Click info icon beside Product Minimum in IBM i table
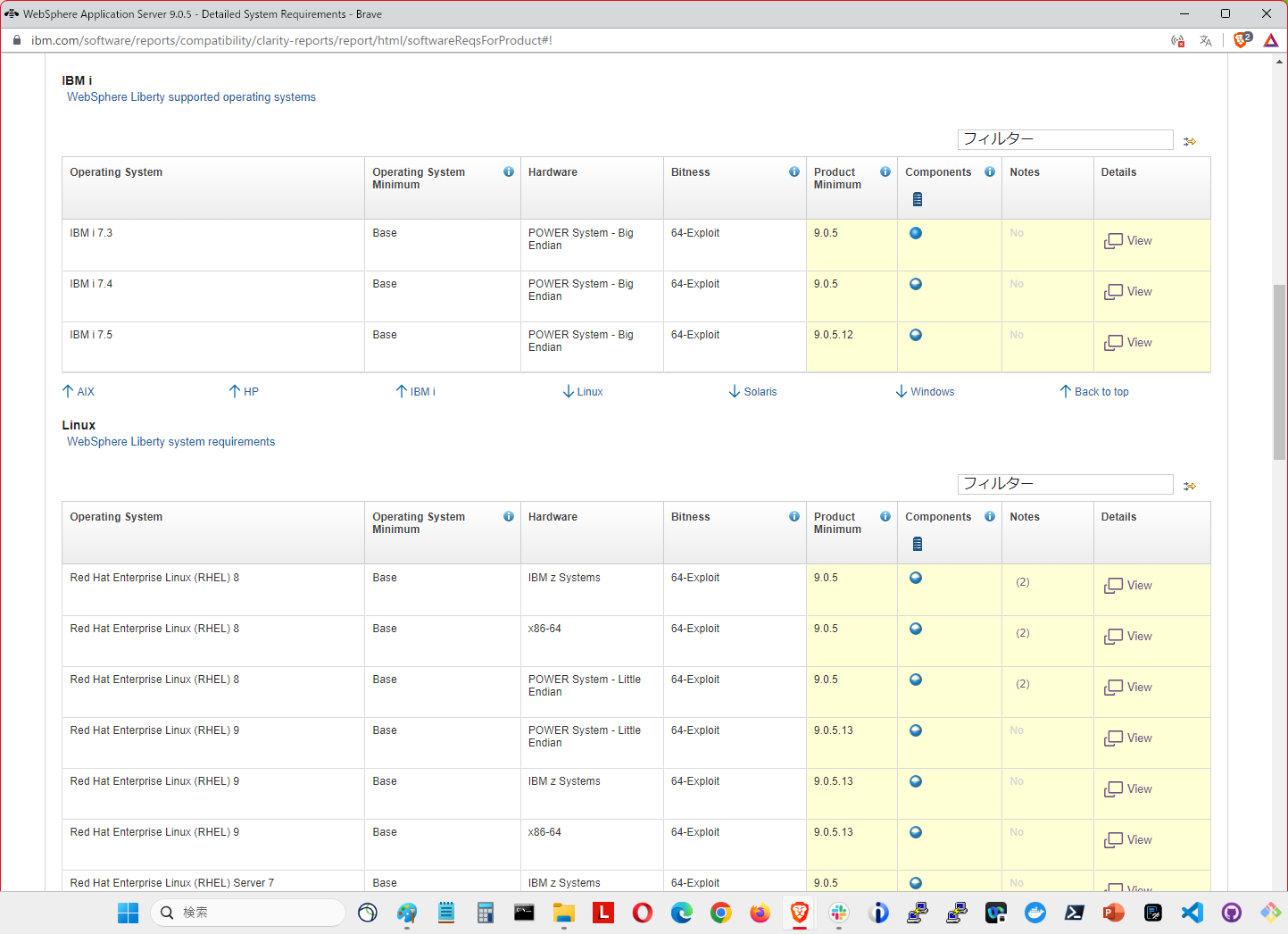The image size is (1288, 934). (x=885, y=171)
